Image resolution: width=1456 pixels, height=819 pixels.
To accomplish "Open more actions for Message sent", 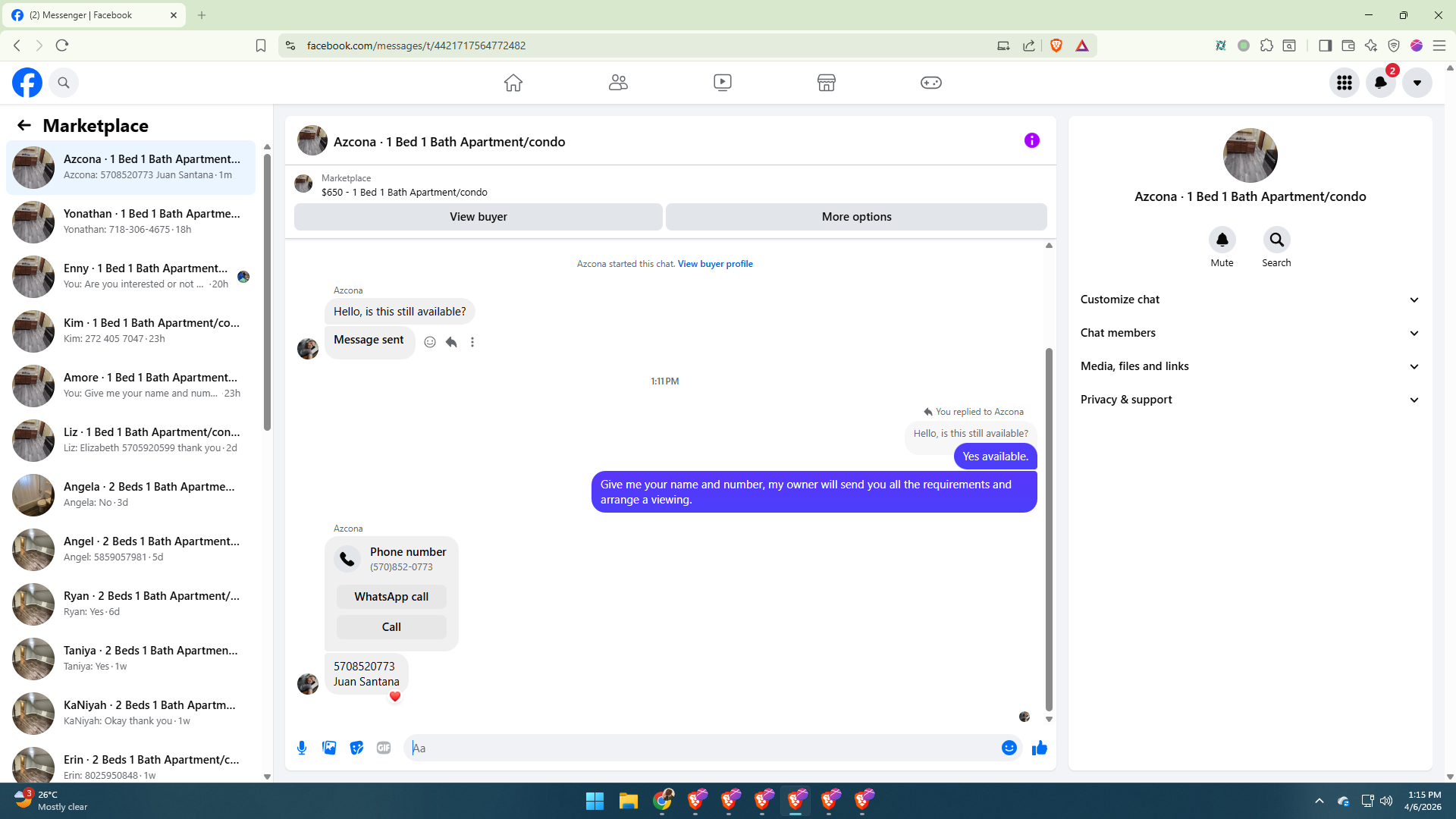I will pyautogui.click(x=472, y=342).
